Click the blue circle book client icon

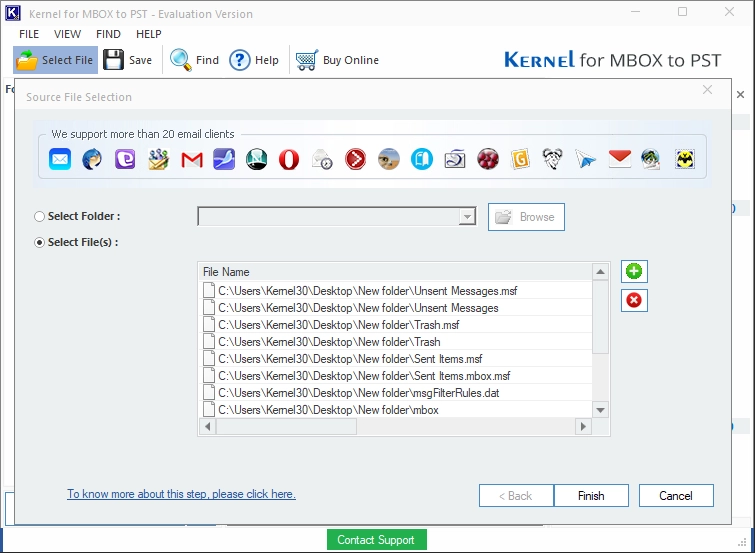[422, 159]
